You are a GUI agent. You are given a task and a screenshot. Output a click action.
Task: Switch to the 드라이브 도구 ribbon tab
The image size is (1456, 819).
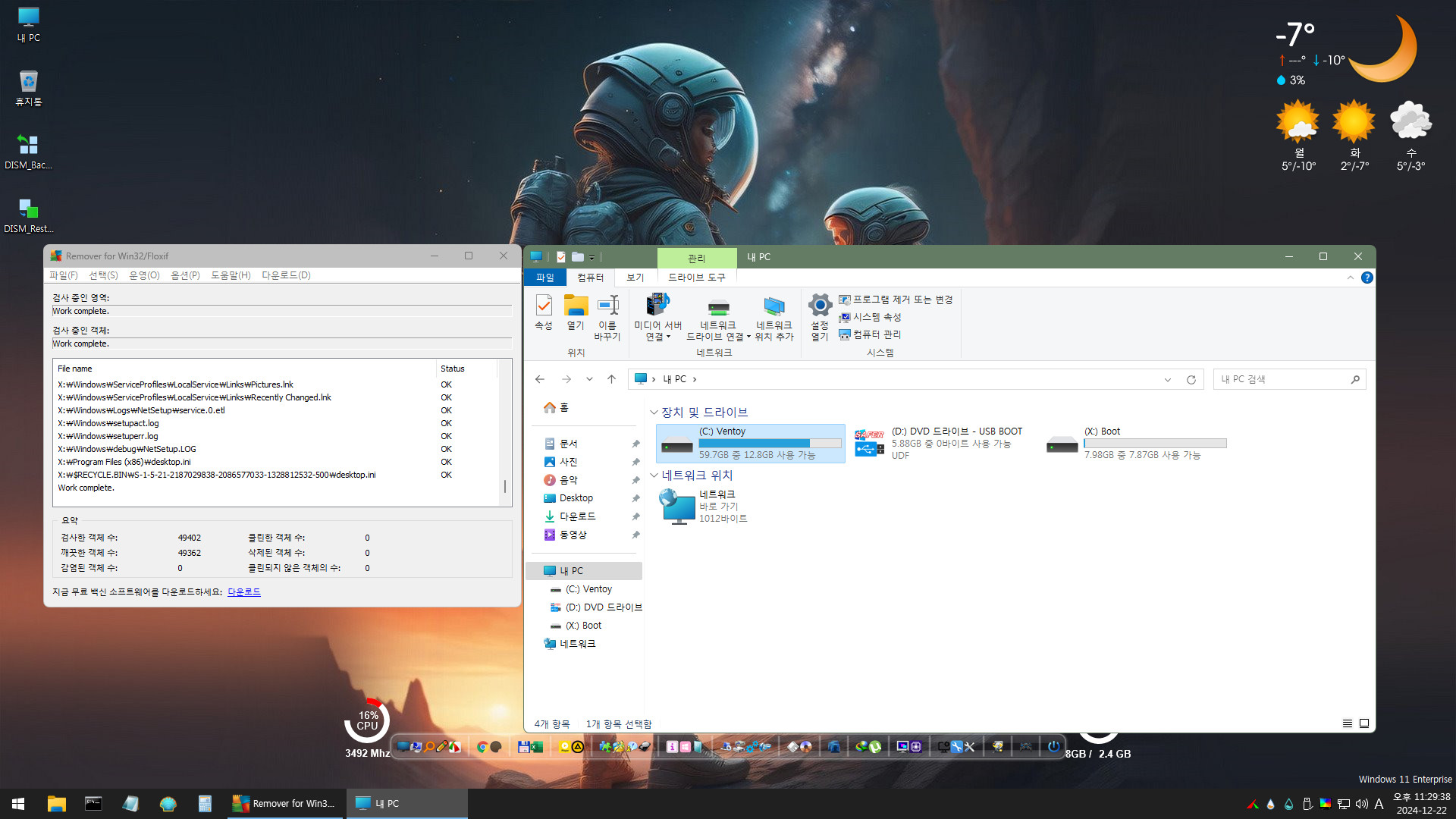click(x=696, y=278)
